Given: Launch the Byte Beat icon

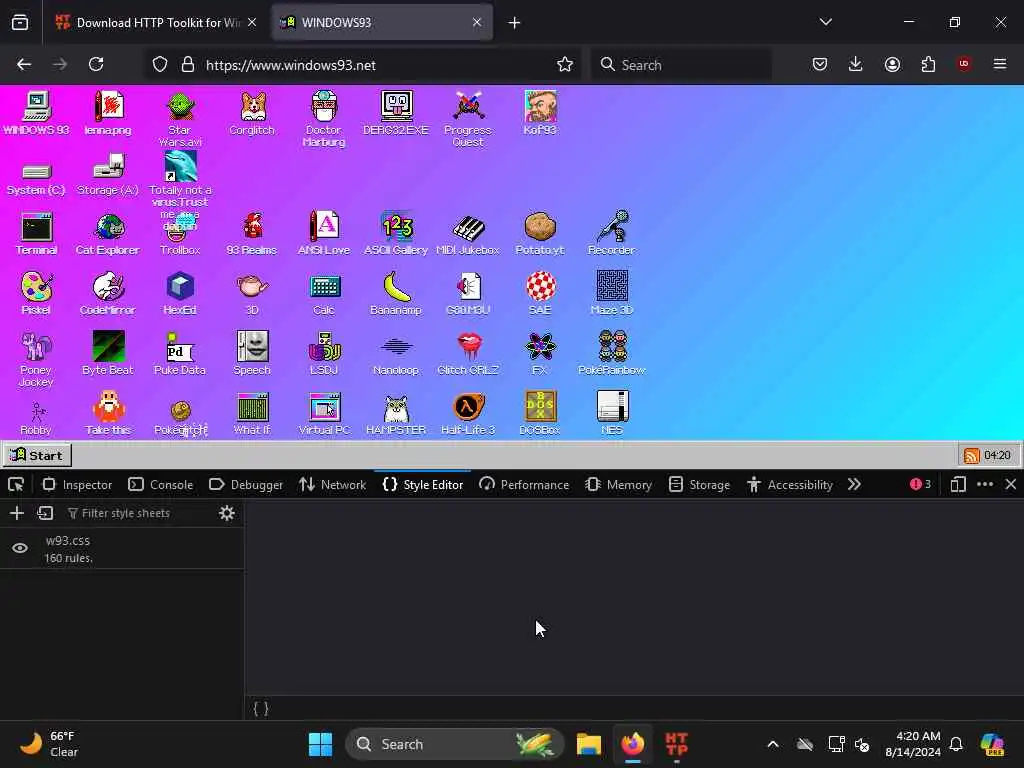Looking at the screenshot, I should (x=108, y=353).
